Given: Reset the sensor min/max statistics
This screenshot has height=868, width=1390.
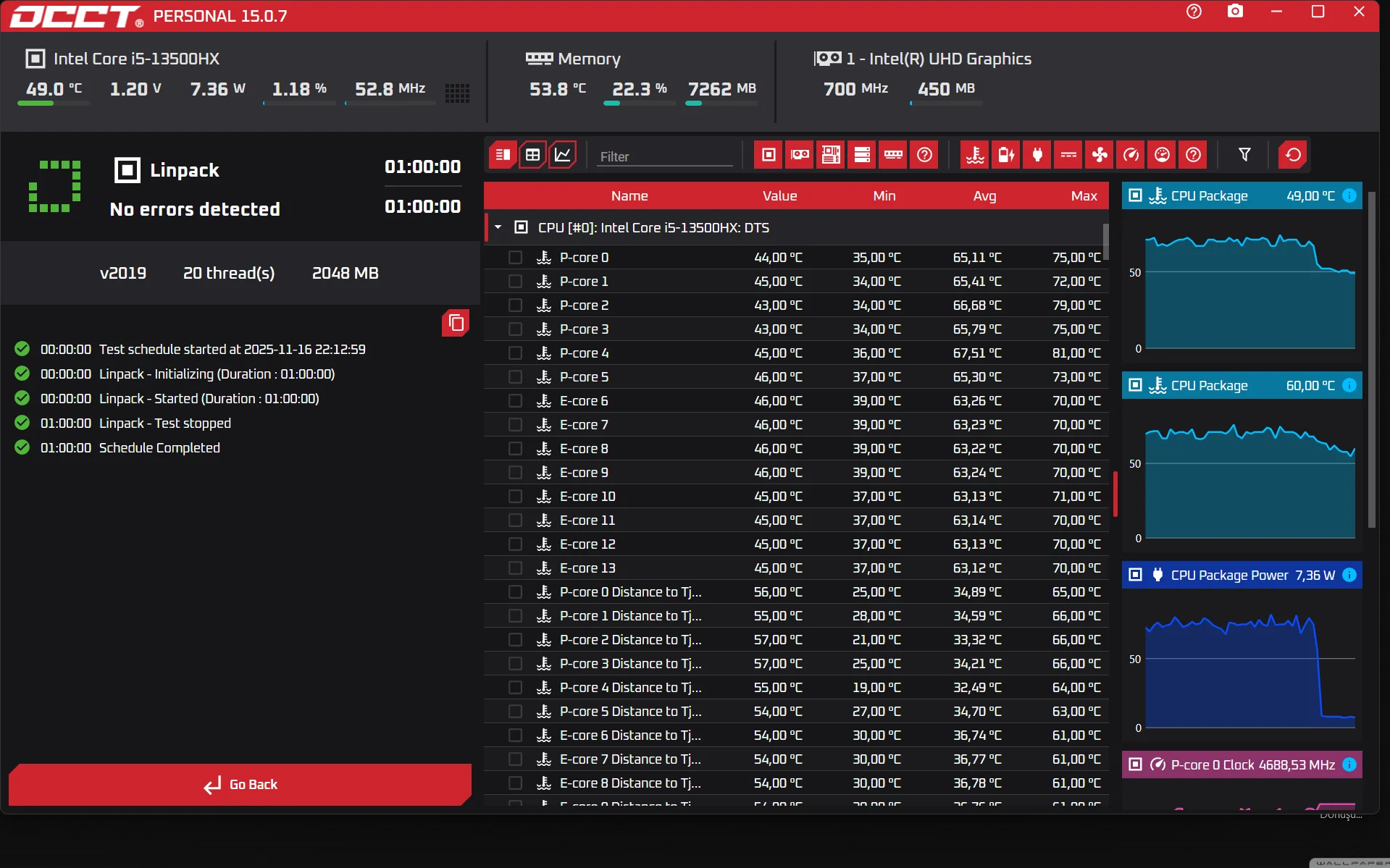Looking at the screenshot, I should point(1293,155).
